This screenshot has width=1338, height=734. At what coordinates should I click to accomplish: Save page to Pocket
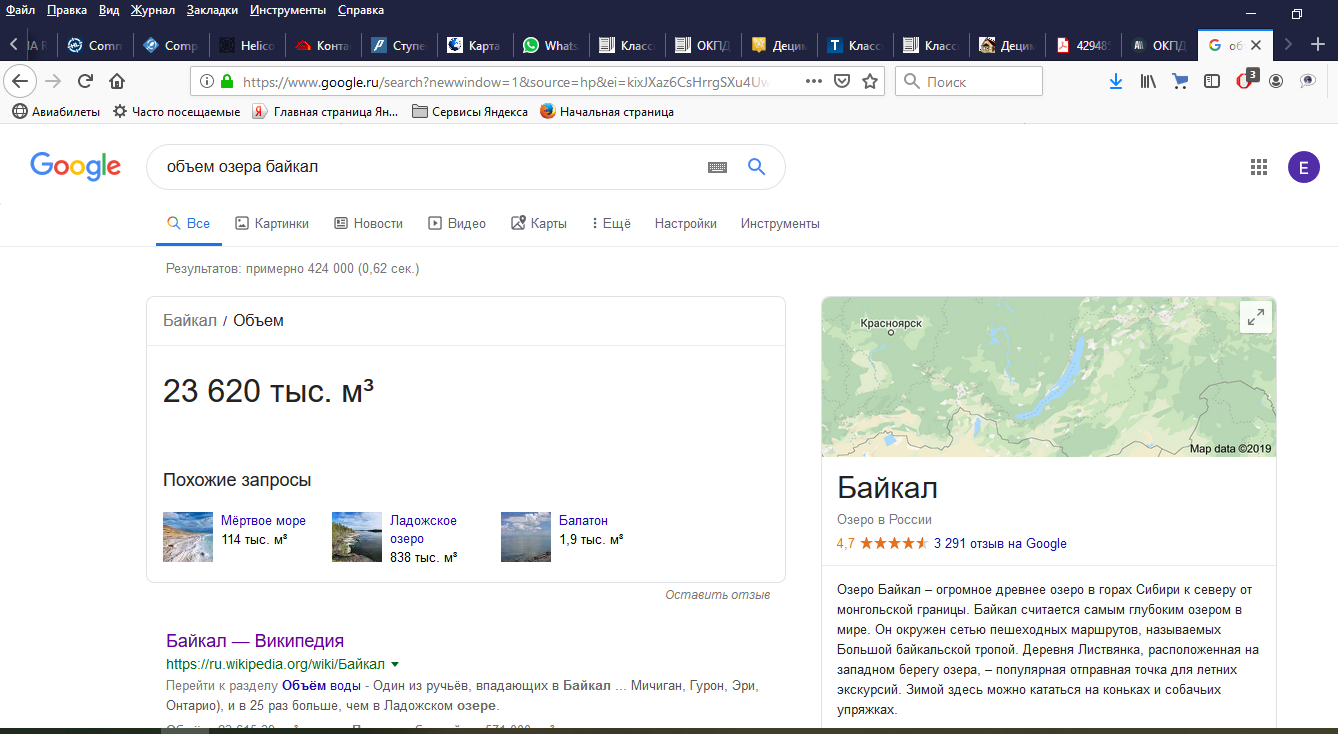(842, 81)
